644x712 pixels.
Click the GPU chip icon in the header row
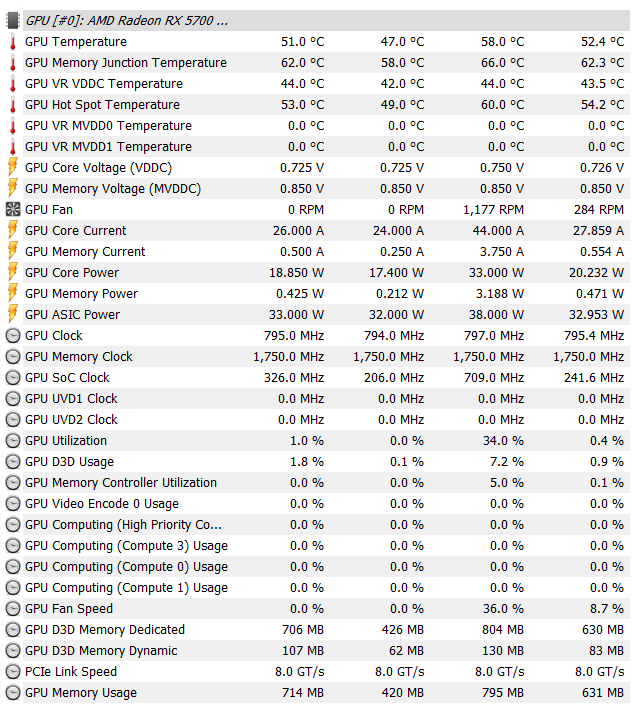(13, 20)
